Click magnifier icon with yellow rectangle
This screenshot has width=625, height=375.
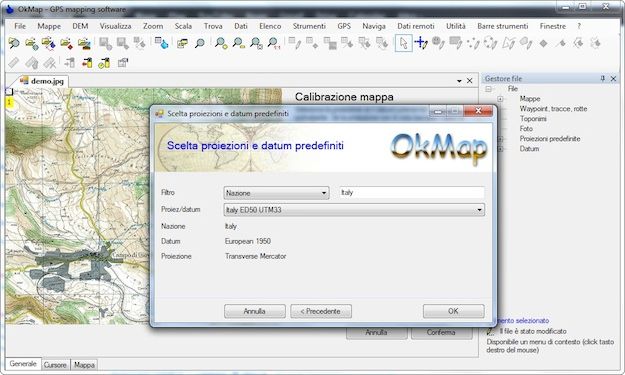click(x=238, y=43)
